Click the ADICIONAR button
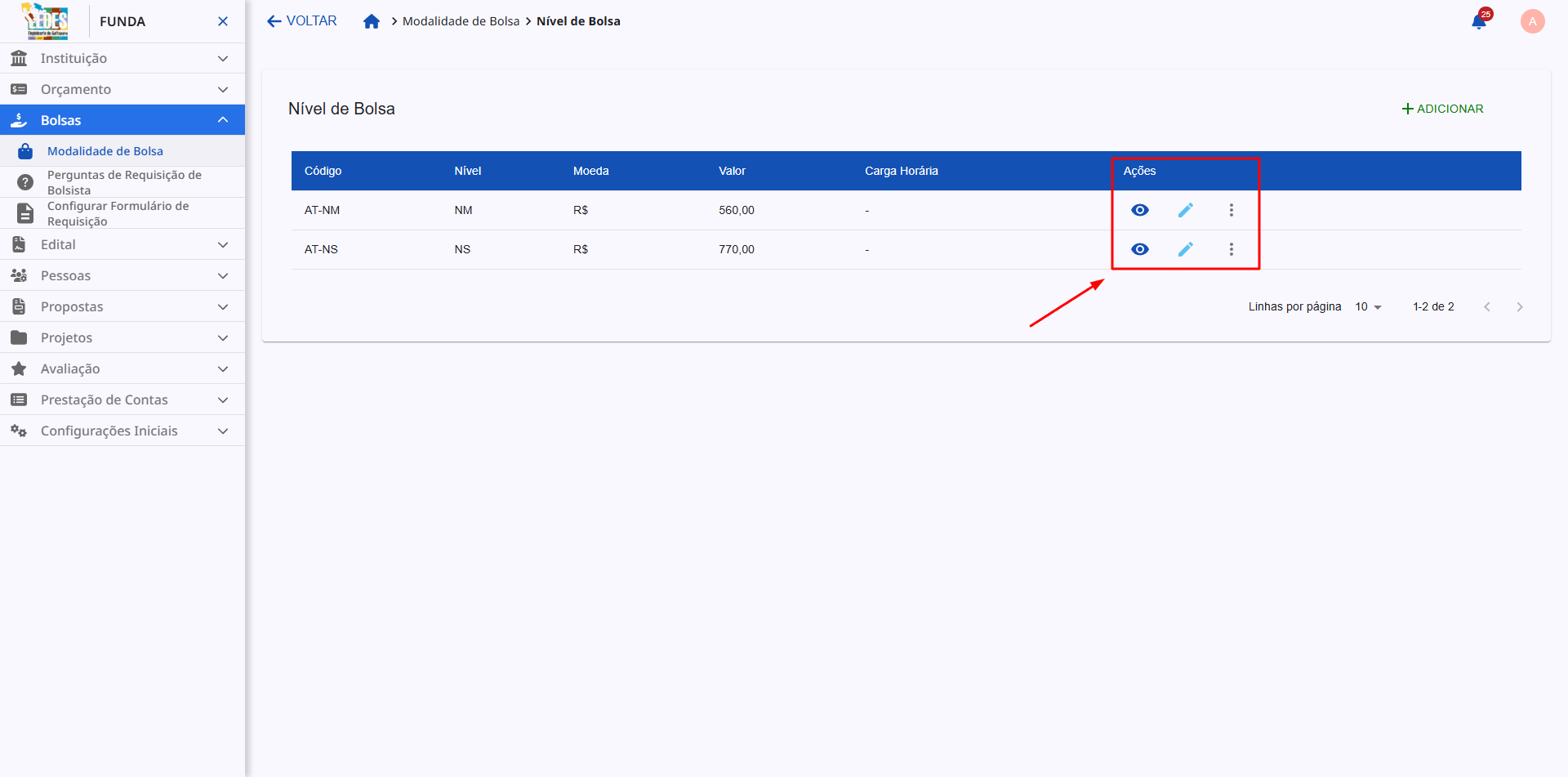This screenshot has height=777, width=1568. click(x=1441, y=108)
